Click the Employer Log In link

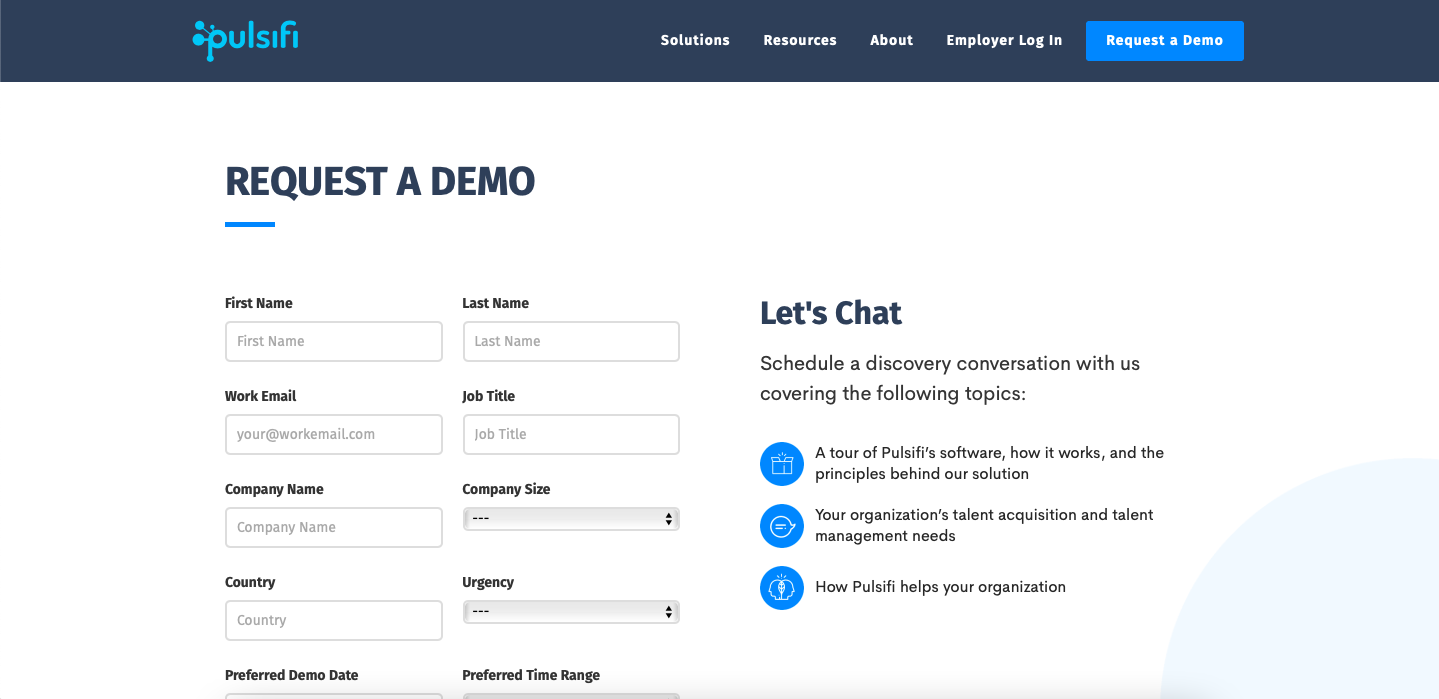[x=1004, y=40]
